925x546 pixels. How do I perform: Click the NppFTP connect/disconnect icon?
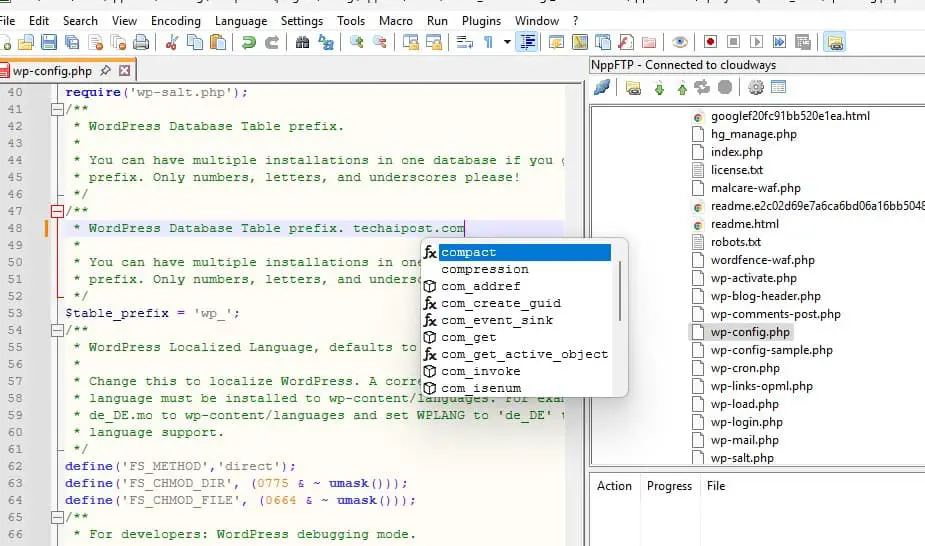click(x=602, y=88)
